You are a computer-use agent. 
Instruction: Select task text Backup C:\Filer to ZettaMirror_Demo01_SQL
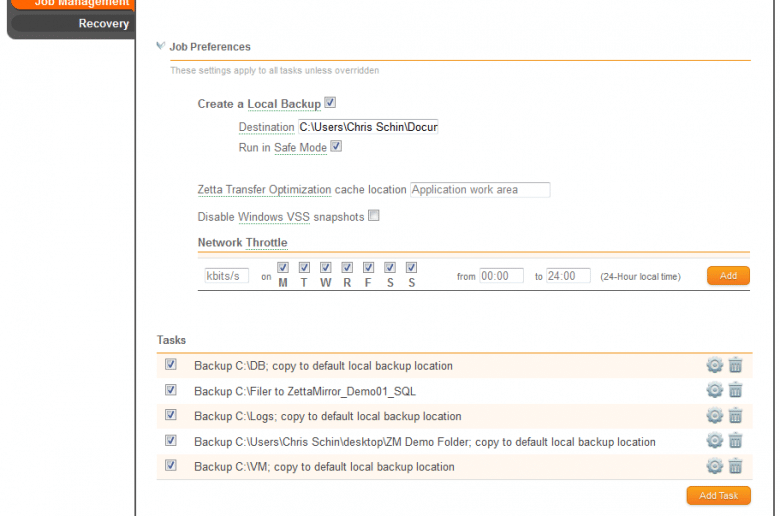coord(305,392)
